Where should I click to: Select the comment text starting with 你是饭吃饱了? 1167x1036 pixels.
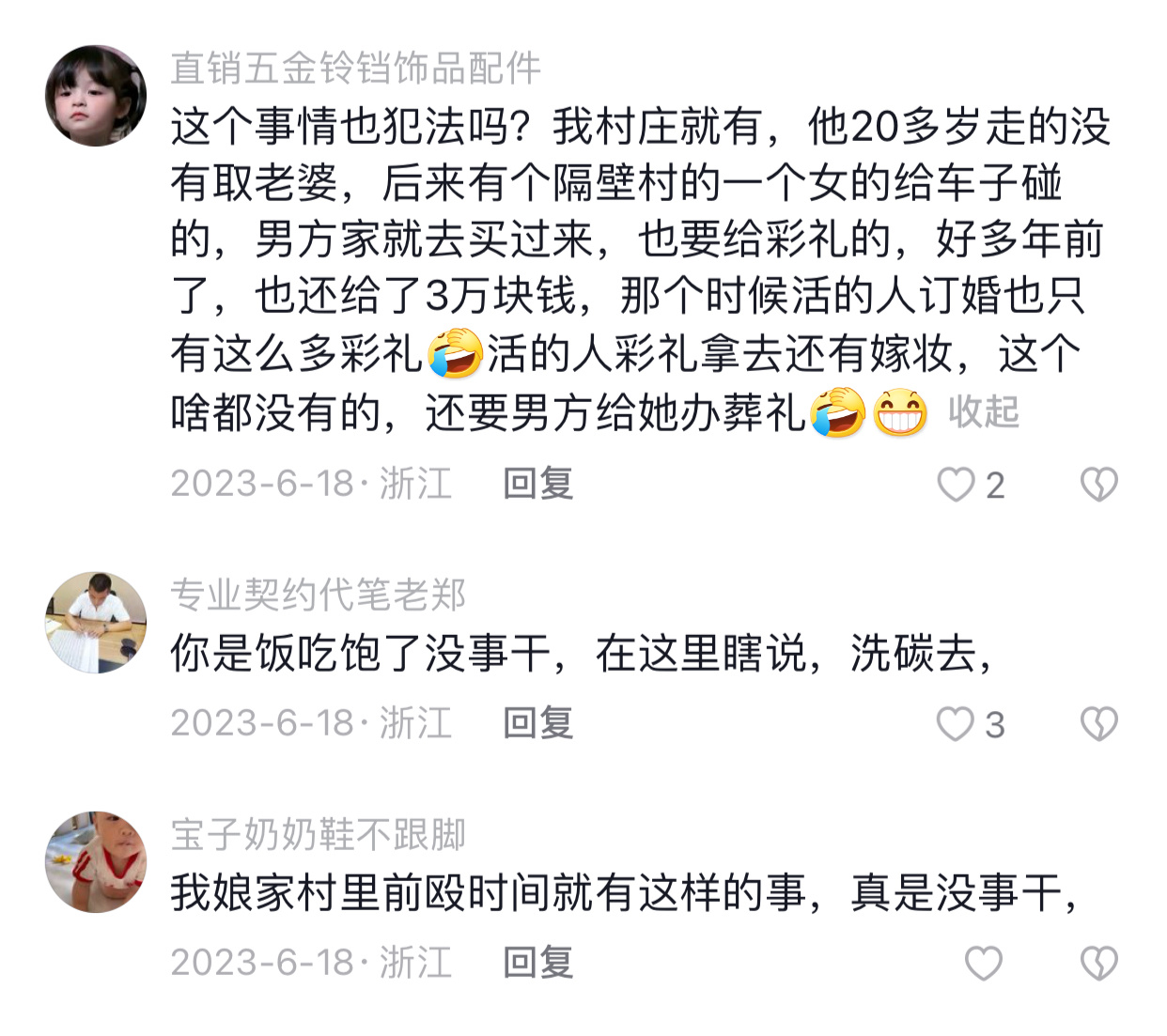click(583, 654)
